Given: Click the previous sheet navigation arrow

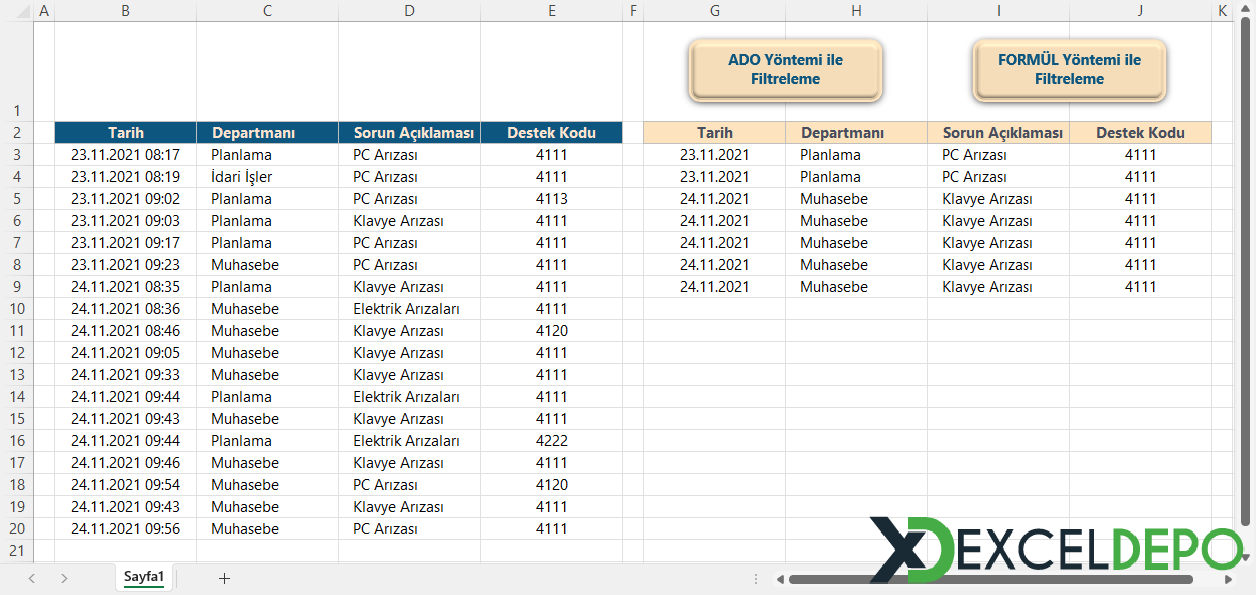Looking at the screenshot, I should click(32, 578).
